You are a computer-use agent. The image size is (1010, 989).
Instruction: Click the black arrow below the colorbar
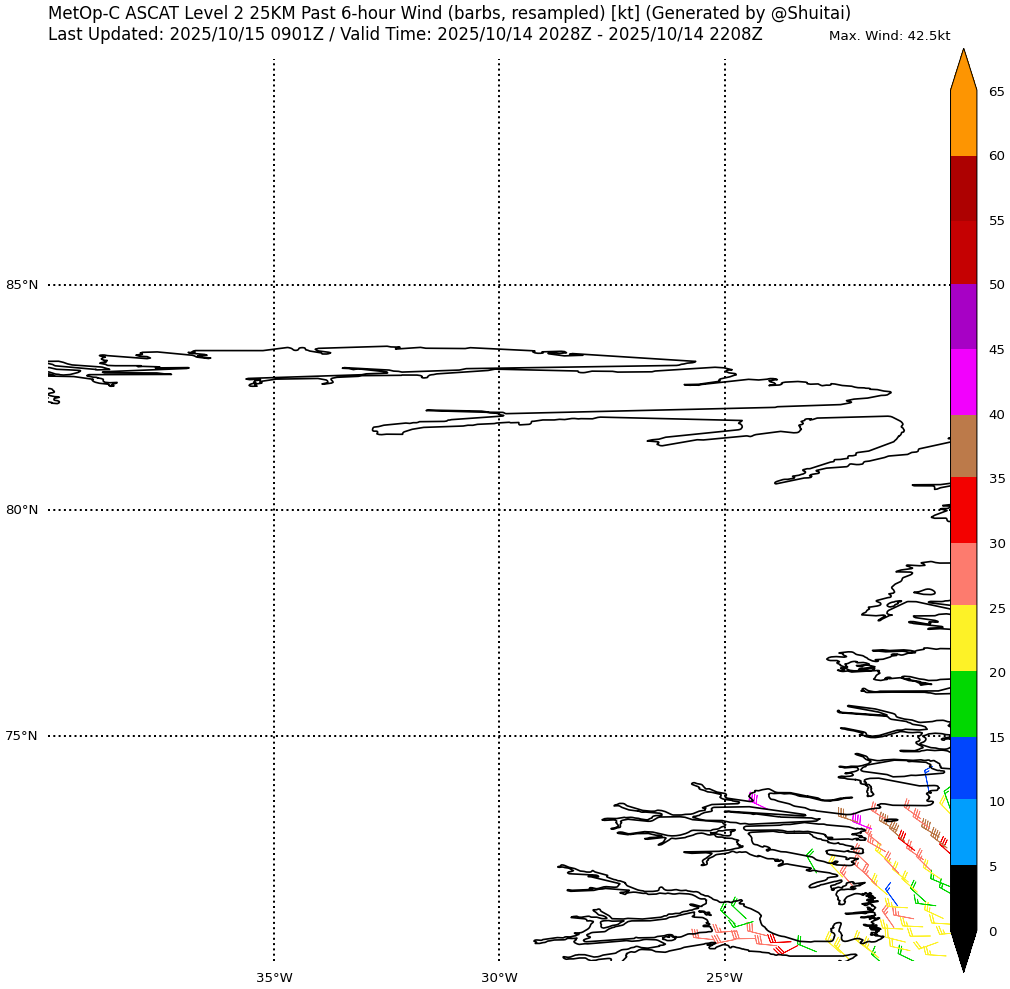click(x=963, y=950)
